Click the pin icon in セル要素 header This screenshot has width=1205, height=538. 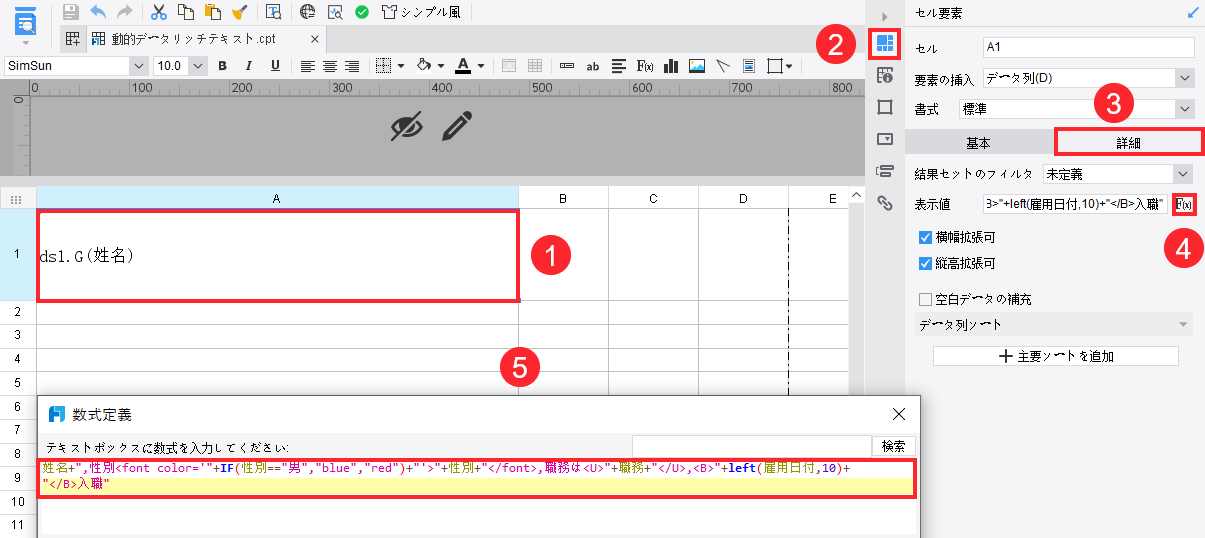(x=1193, y=13)
